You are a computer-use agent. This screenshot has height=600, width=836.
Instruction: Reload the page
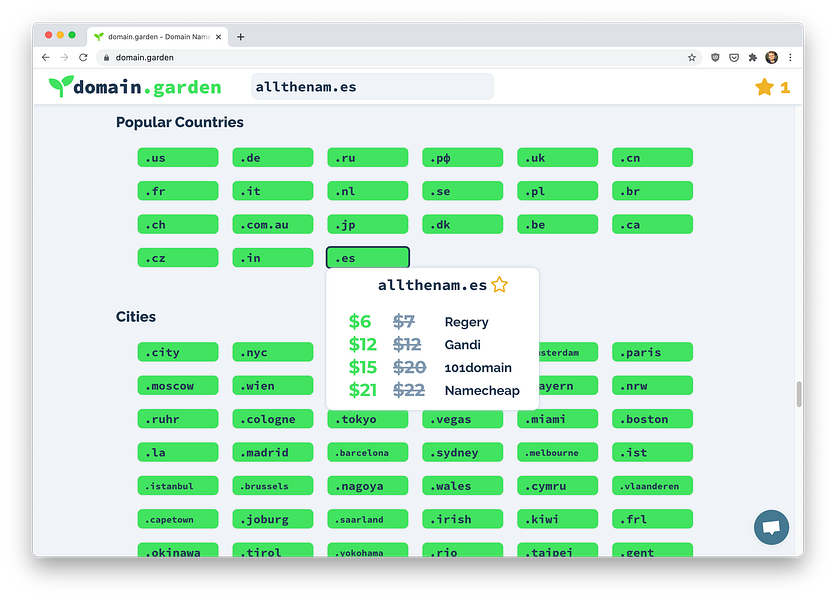tap(83, 58)
